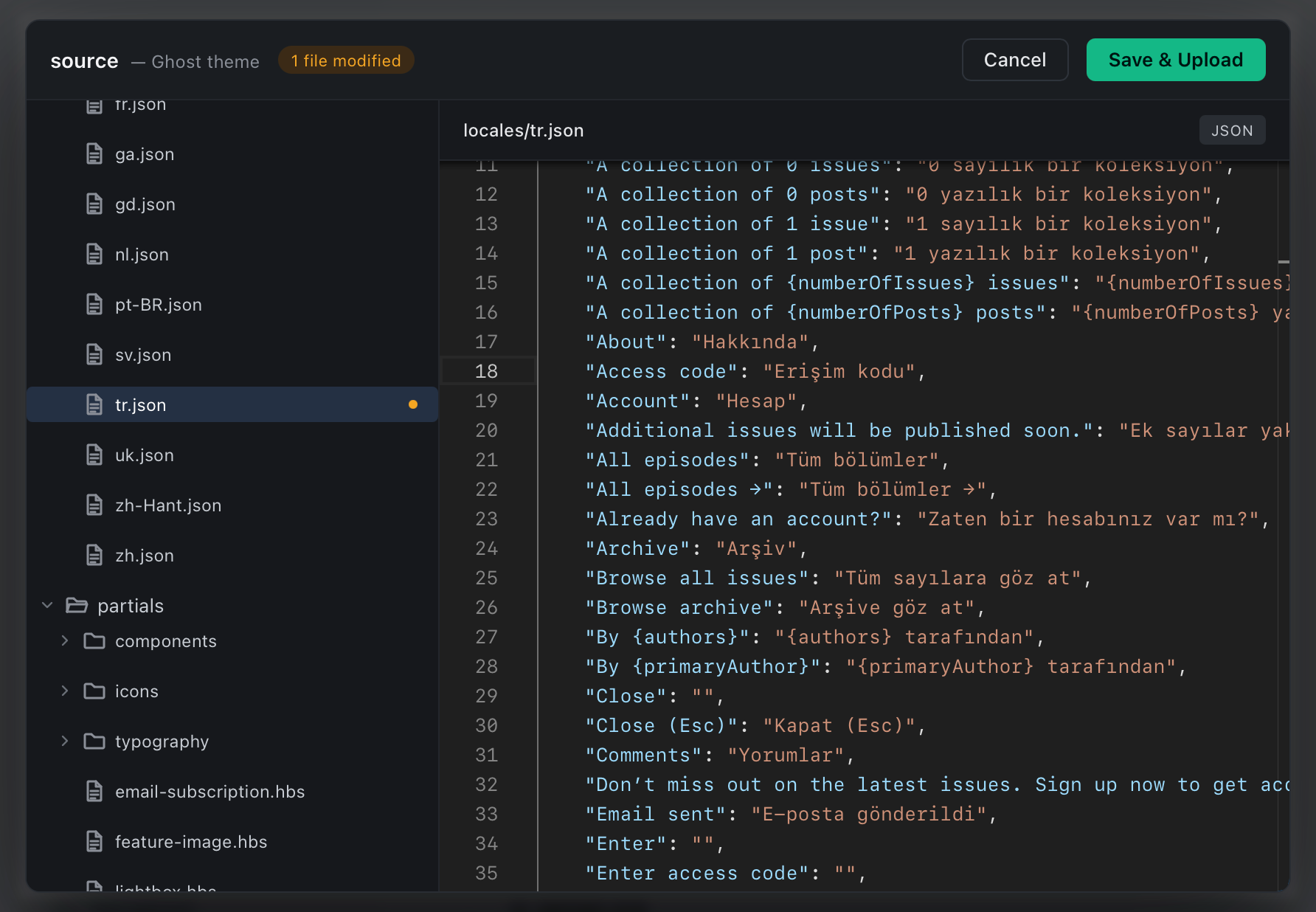Image resolution: width=1316 pixels, height=912 pixels.
Task: Click the 1 file modified badge
Action: coord(345,61)
